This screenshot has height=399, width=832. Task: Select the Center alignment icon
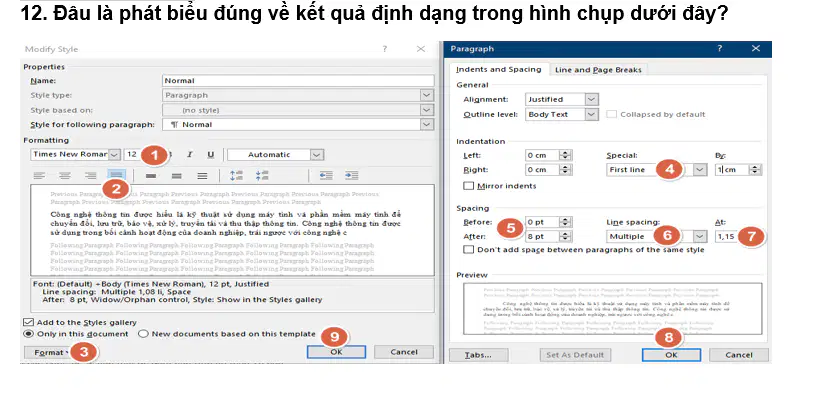[x=65, y=176]
